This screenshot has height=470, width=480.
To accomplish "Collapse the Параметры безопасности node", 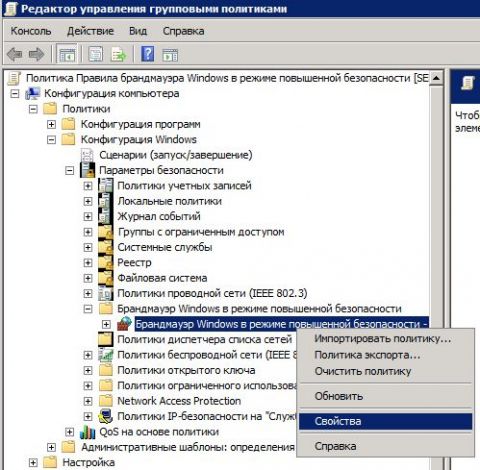I will click(x=69, y=171).
